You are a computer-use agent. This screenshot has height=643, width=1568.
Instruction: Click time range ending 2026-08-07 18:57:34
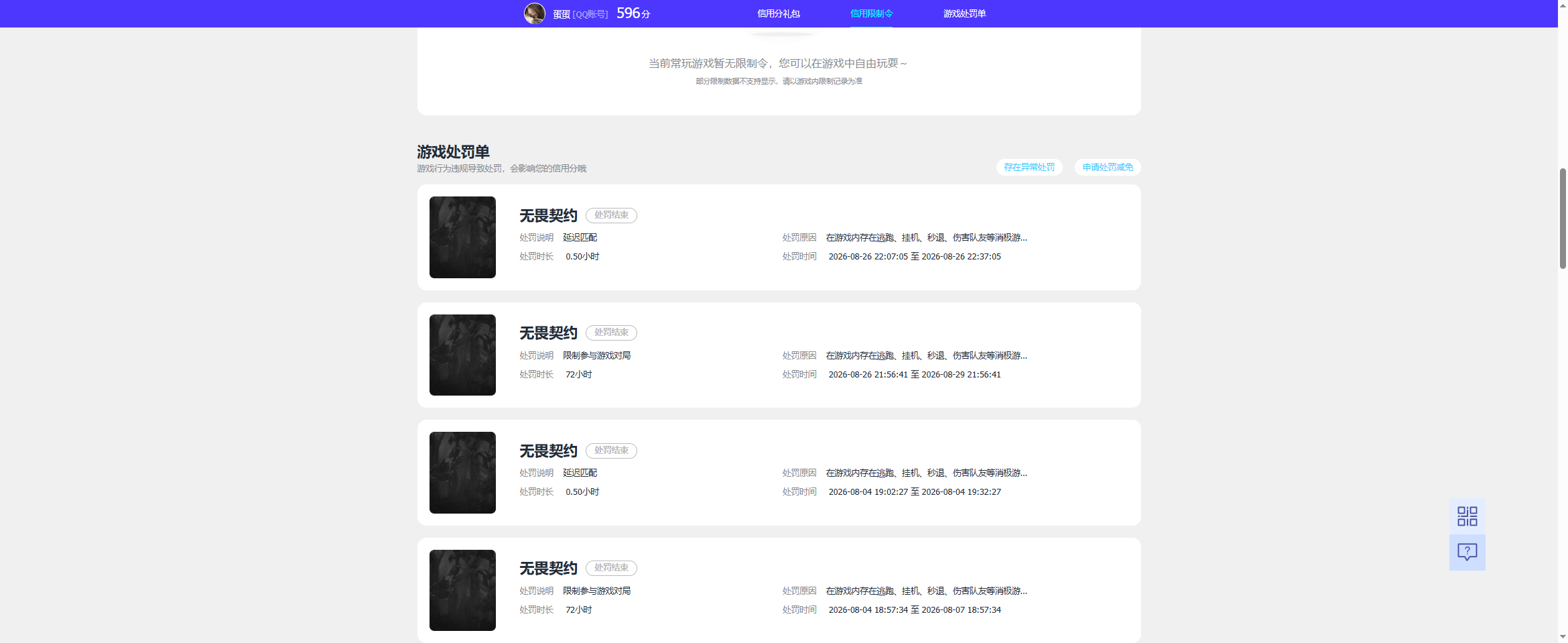click(915, 610)
